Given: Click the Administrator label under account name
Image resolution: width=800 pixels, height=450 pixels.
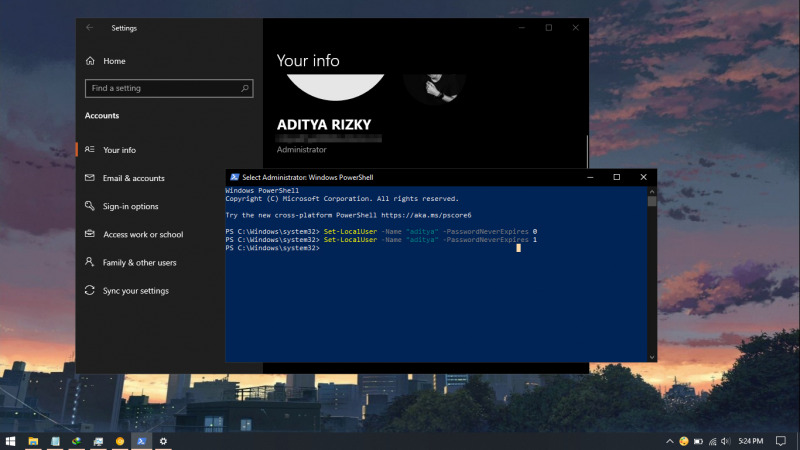Looking at the screenshot, I should (302, 149).
